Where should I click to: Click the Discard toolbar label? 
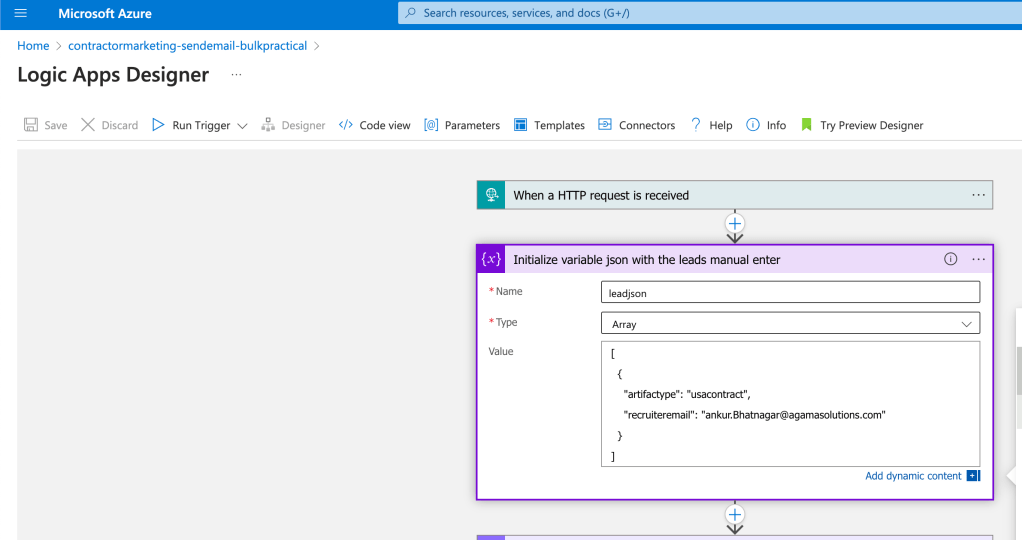click(120, 125)
